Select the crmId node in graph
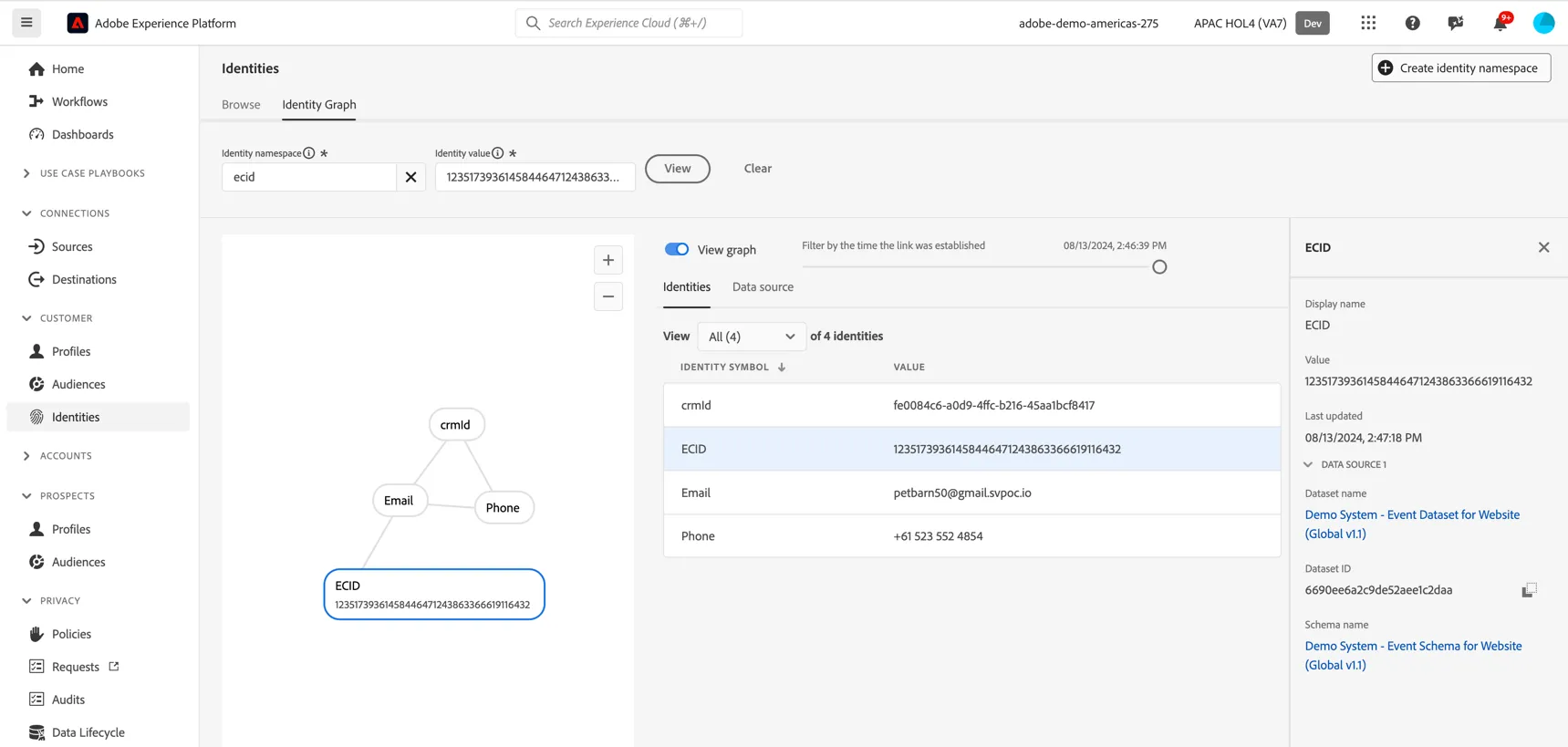1568x747 pixels. (456, 424)
